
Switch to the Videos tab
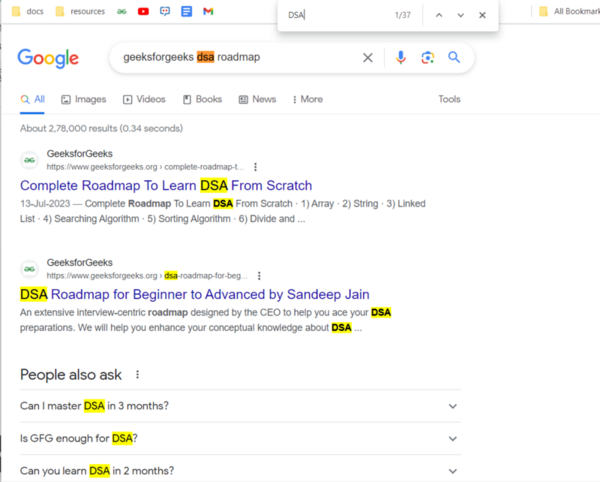click(144, 99)
